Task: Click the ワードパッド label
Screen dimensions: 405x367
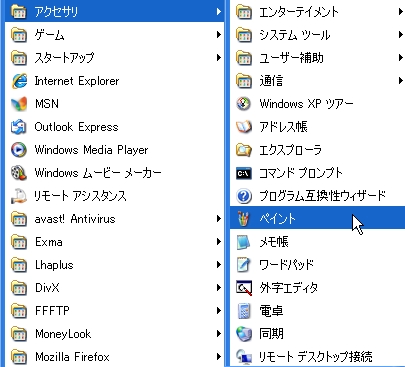Action: coord(287,265)
